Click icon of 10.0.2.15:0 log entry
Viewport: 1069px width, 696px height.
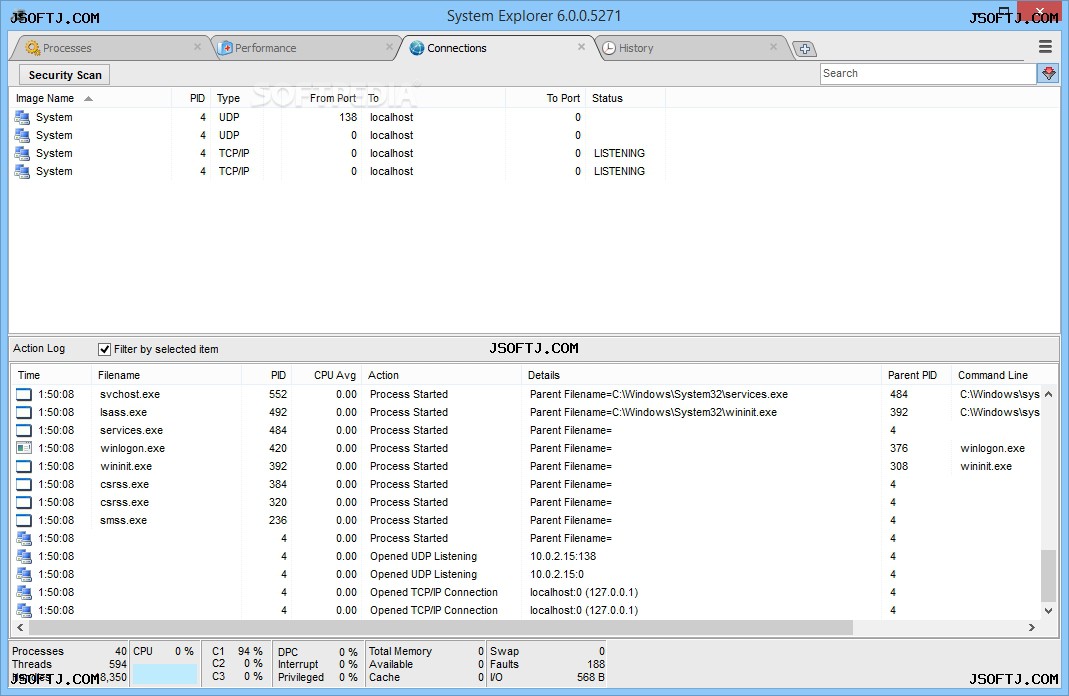pos(24,574)
